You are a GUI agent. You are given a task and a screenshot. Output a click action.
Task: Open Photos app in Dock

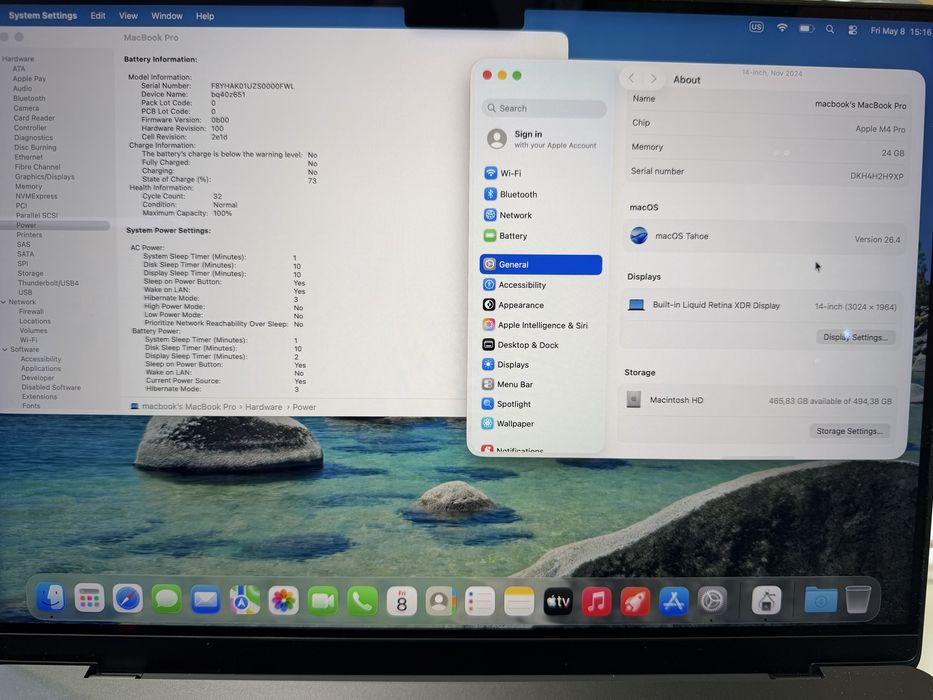(x=284, y=601)
